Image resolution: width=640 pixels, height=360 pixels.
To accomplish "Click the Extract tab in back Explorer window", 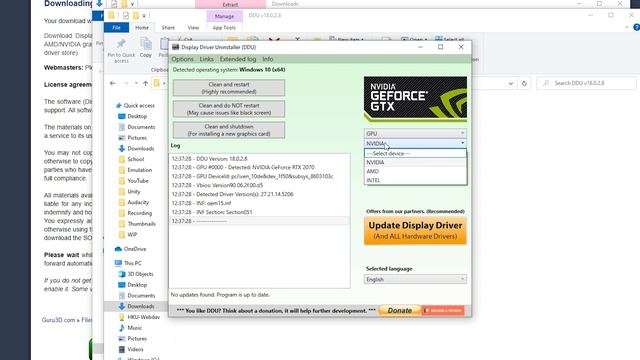I will point(230,4).
